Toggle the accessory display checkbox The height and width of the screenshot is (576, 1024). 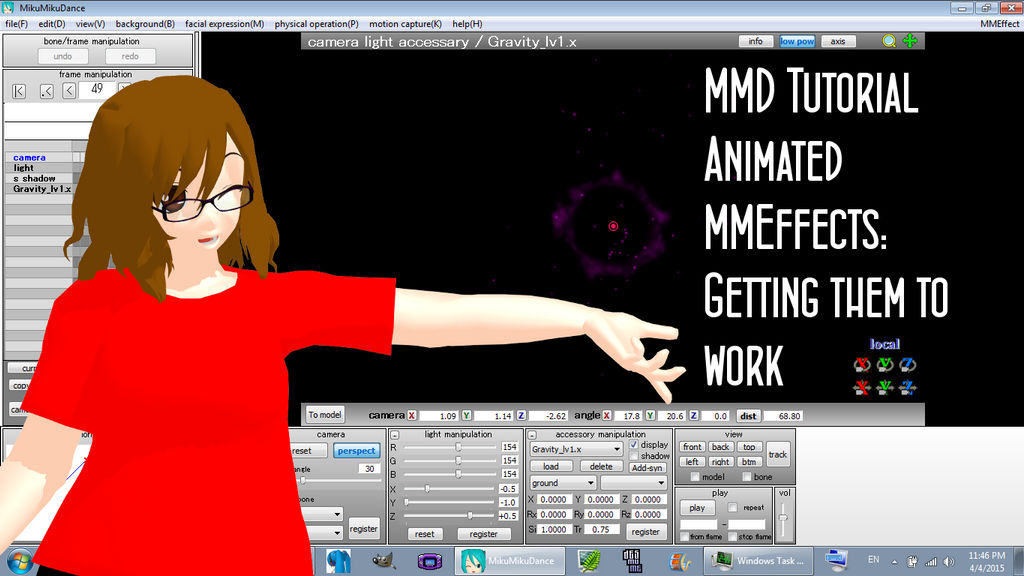coord(633,445)
